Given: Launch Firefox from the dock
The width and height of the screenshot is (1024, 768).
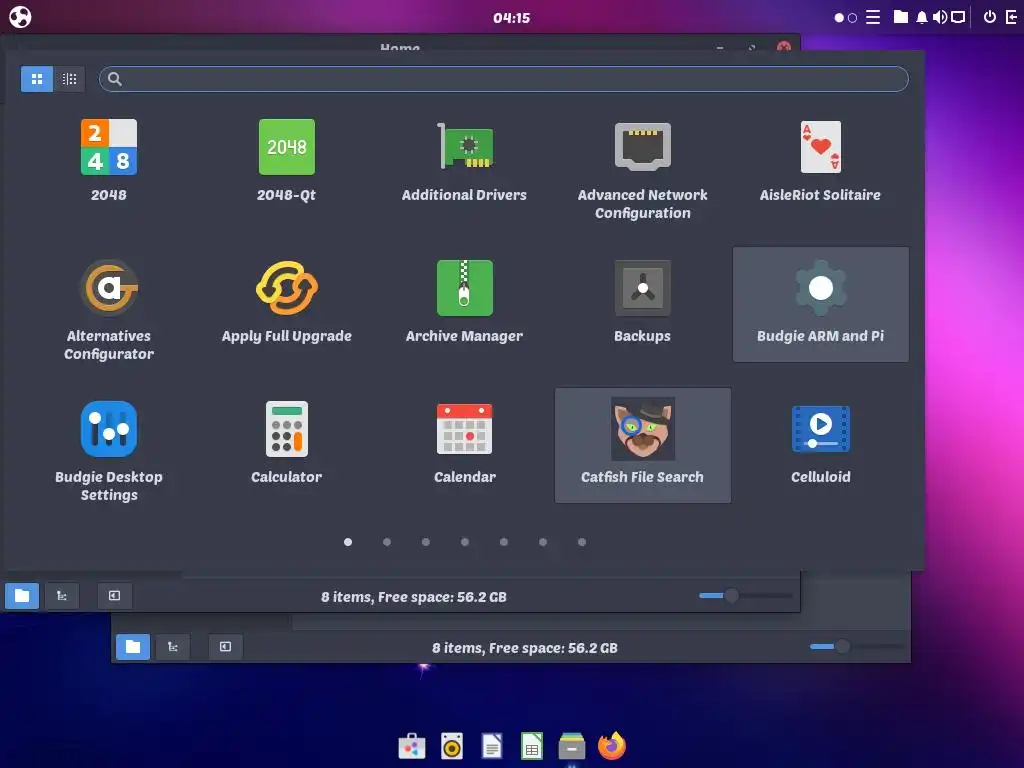Looking at the screenshot, I should pyautogui.click(x=612, y=746).
